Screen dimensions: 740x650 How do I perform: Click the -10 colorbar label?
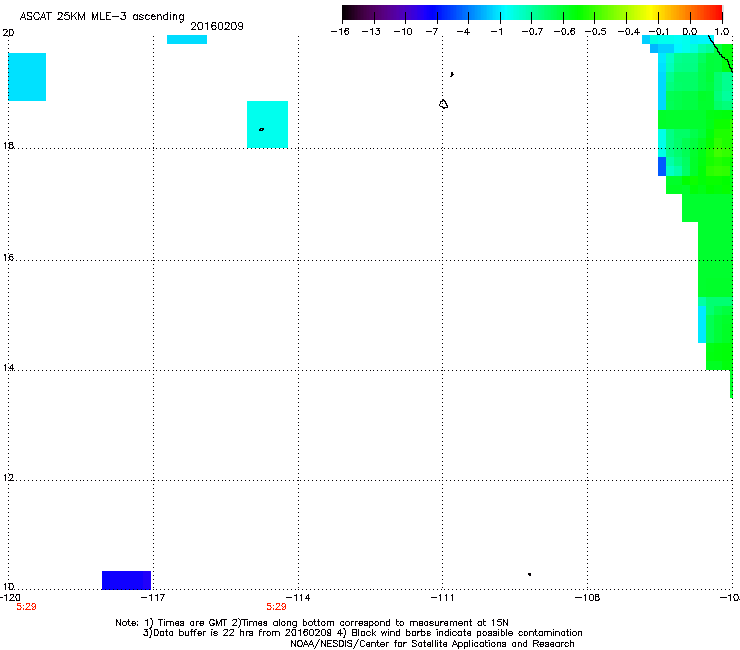coord(403,32)
